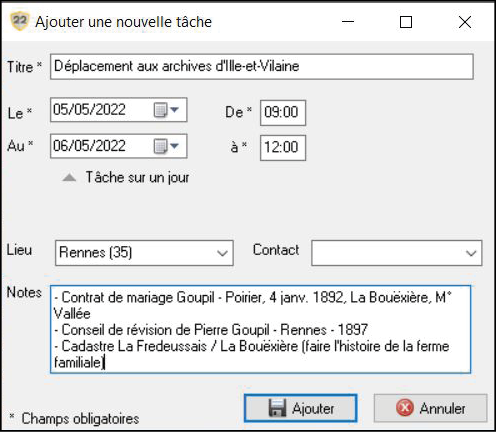
Task: Minimize the task dialog window
Action: (348, 22)
